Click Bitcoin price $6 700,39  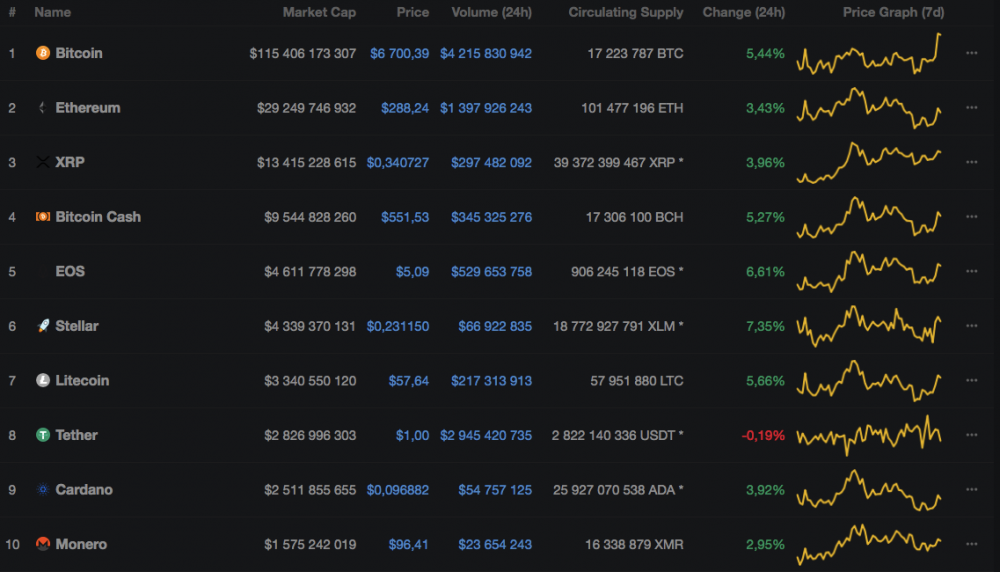399,54
